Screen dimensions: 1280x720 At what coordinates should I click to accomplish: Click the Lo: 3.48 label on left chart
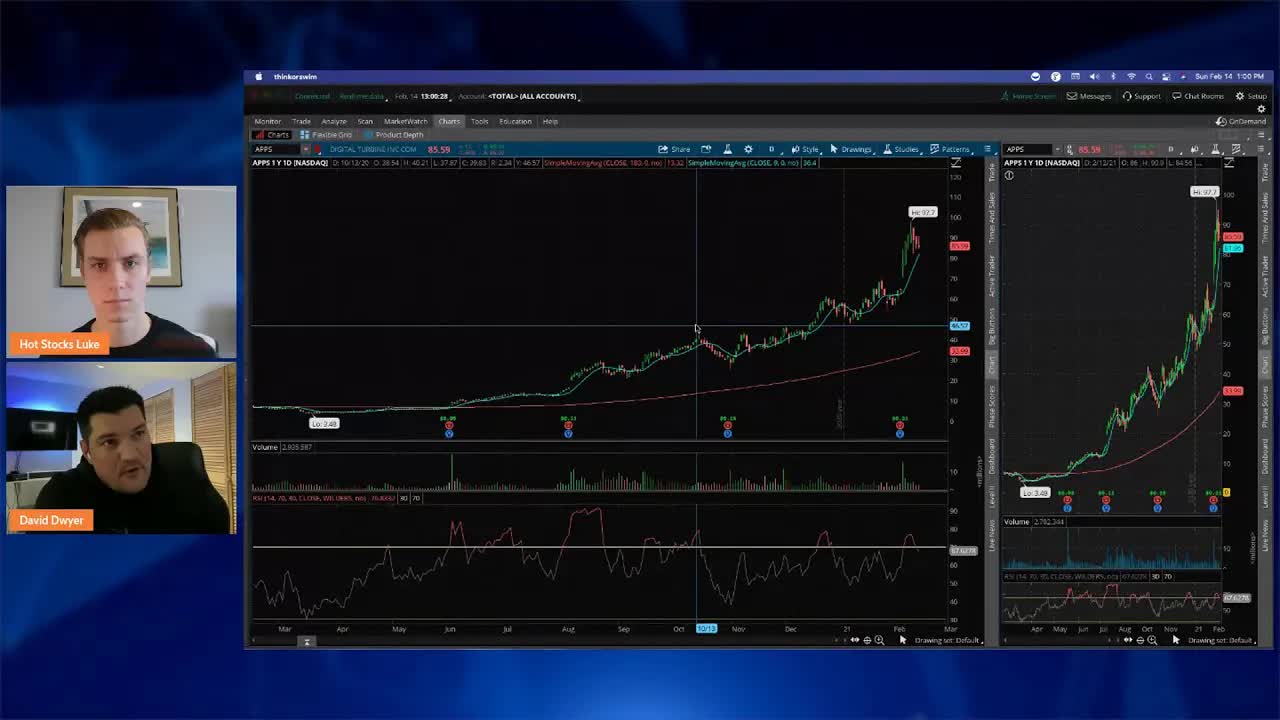[324, 423]
